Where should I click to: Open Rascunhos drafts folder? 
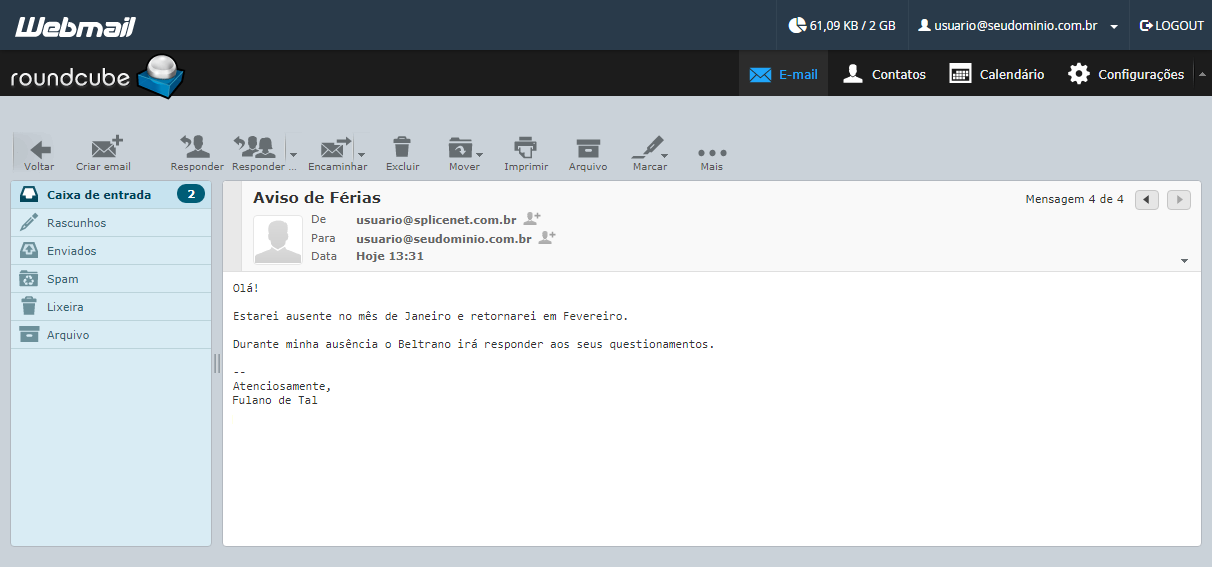click(111, 223)
